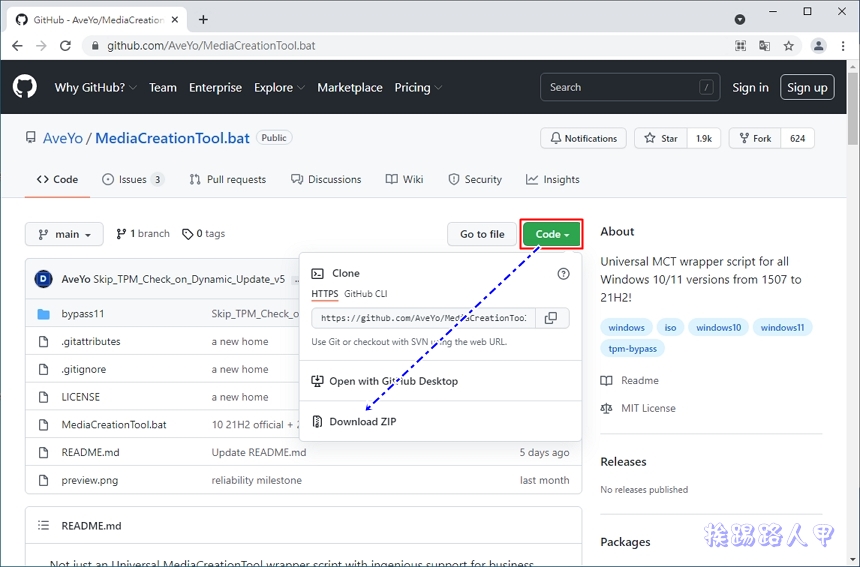
Task: View the 1 branch link
Action: point(143,234)
